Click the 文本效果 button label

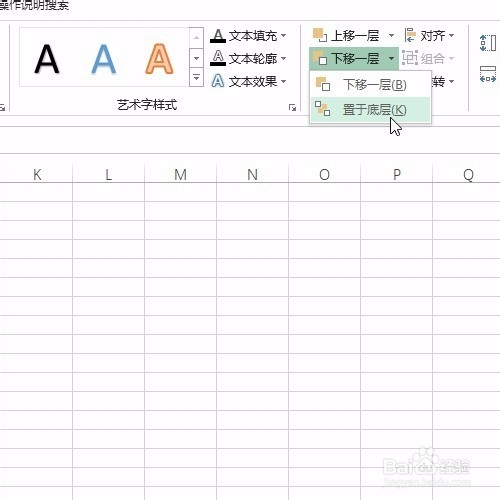pos(253,81)
